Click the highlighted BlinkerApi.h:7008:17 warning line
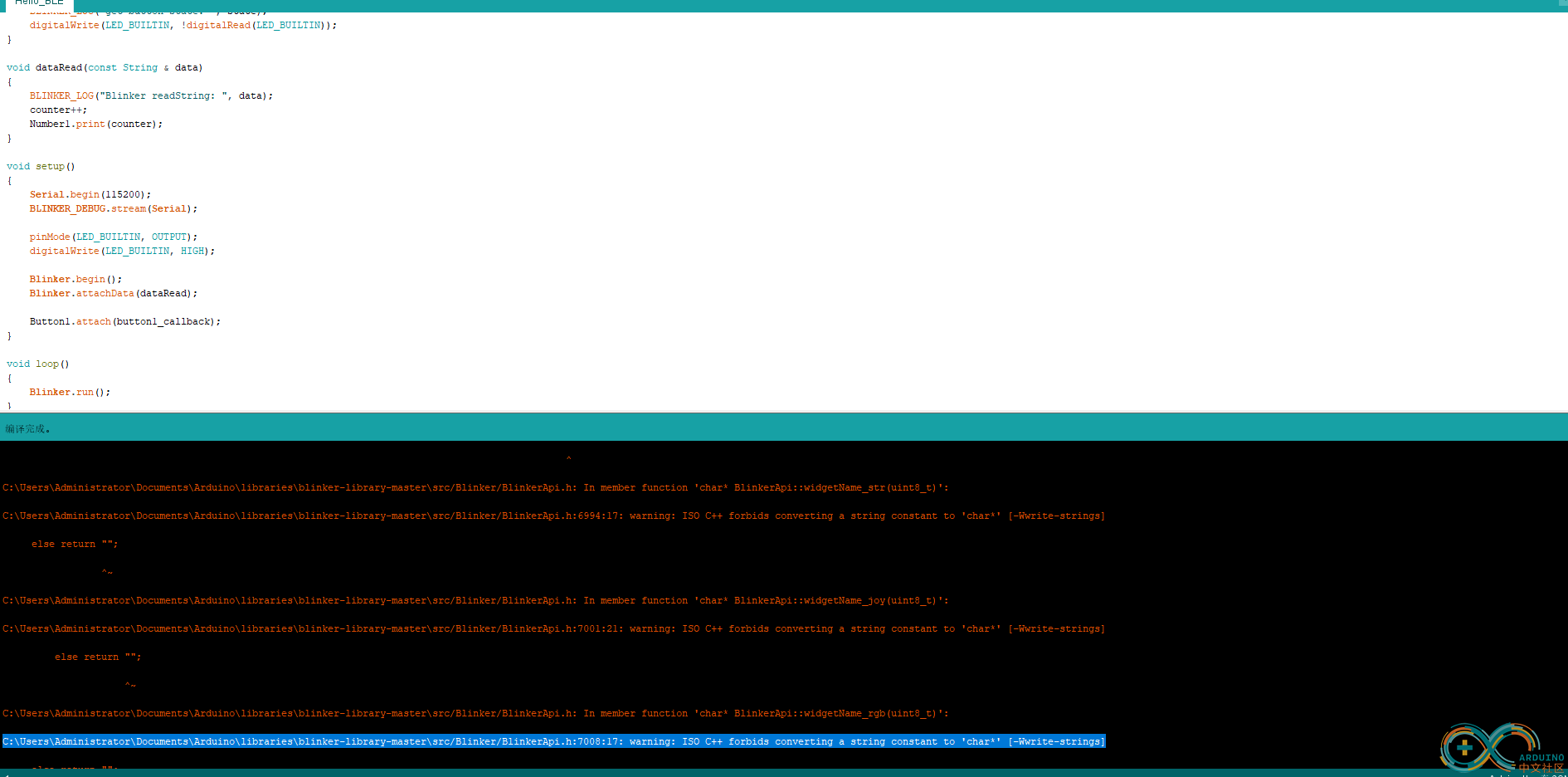 point(553,742)
